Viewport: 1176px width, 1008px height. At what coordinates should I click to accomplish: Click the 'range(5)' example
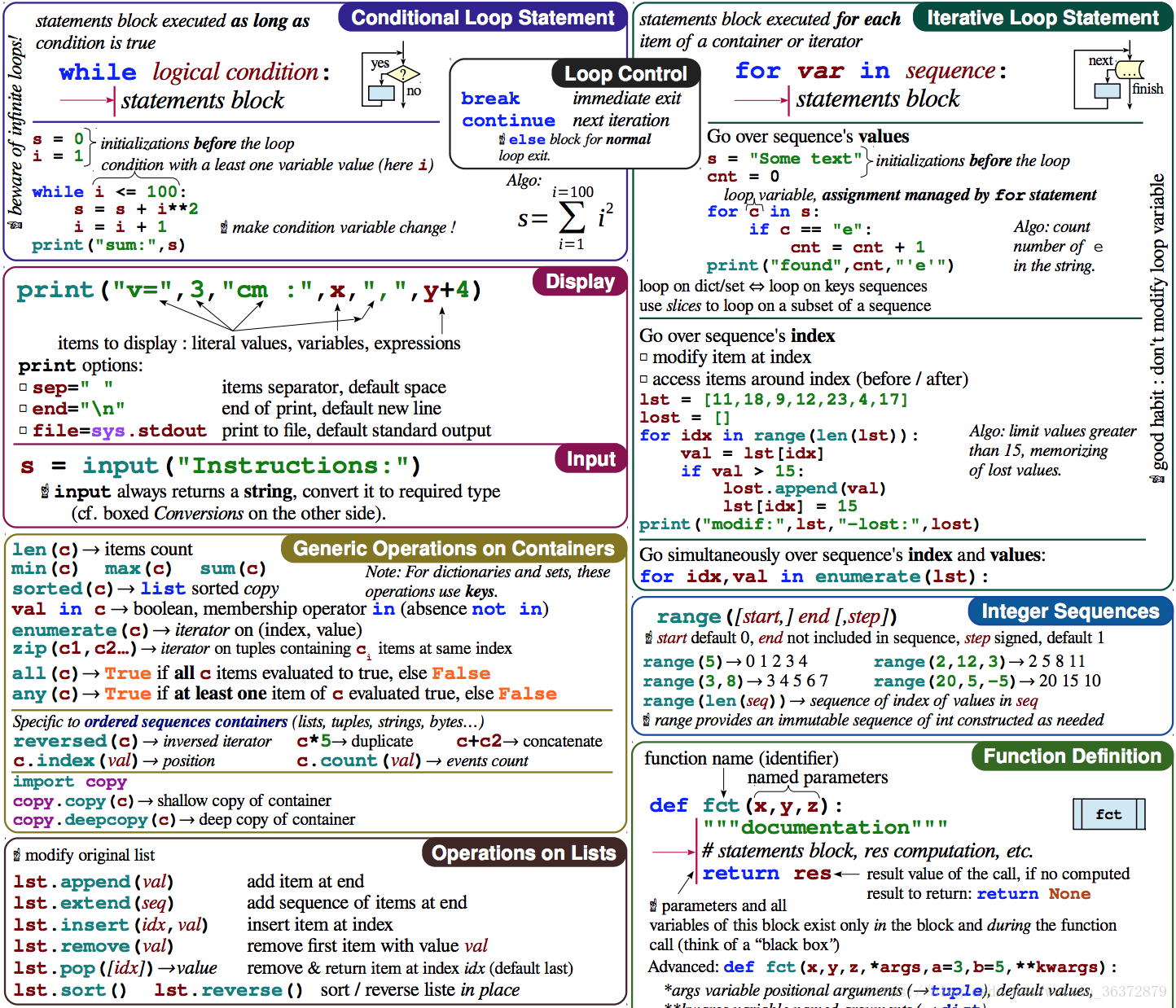coord(725,661)
